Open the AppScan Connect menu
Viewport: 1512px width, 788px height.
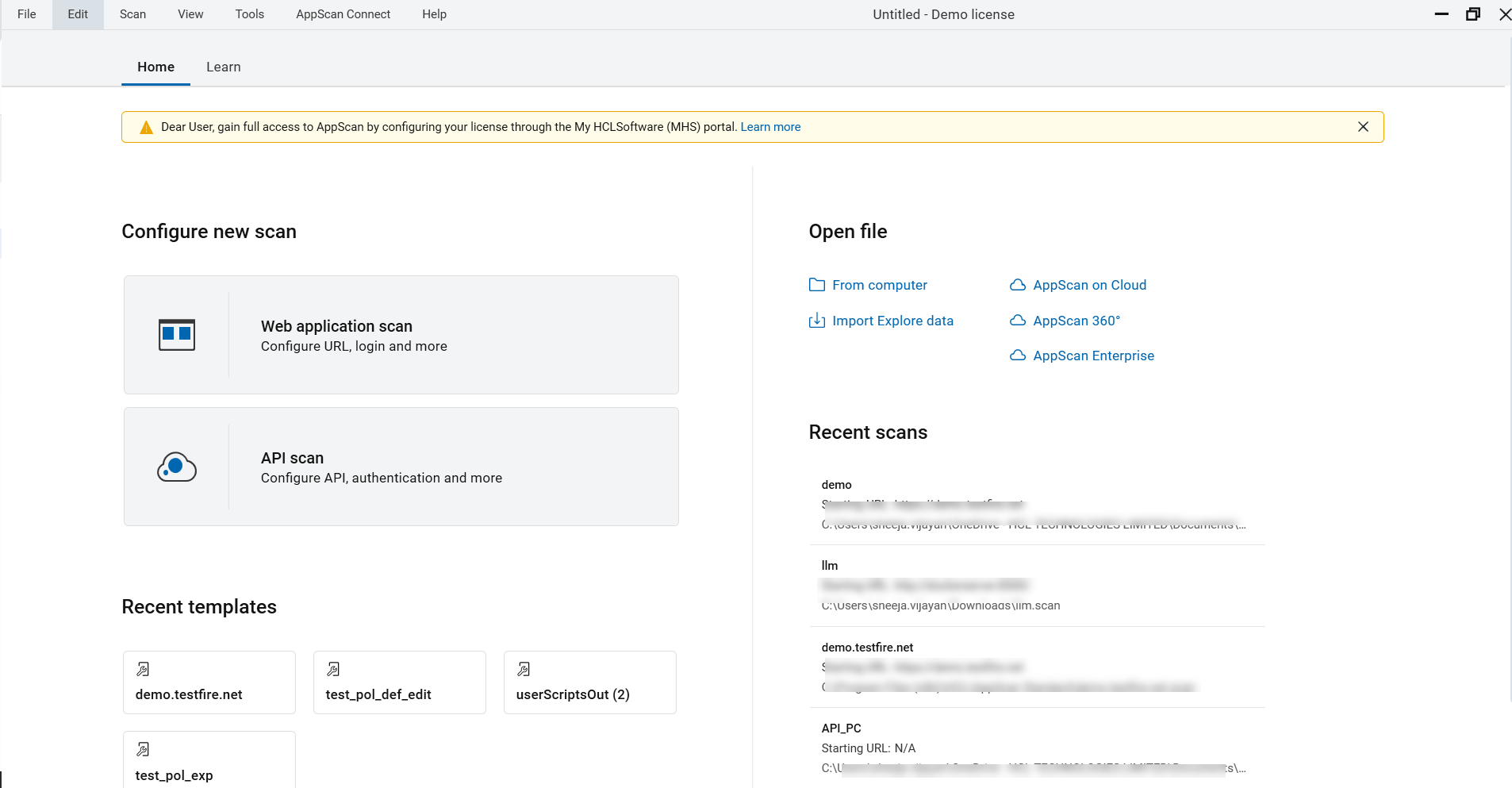pos(343,14)
